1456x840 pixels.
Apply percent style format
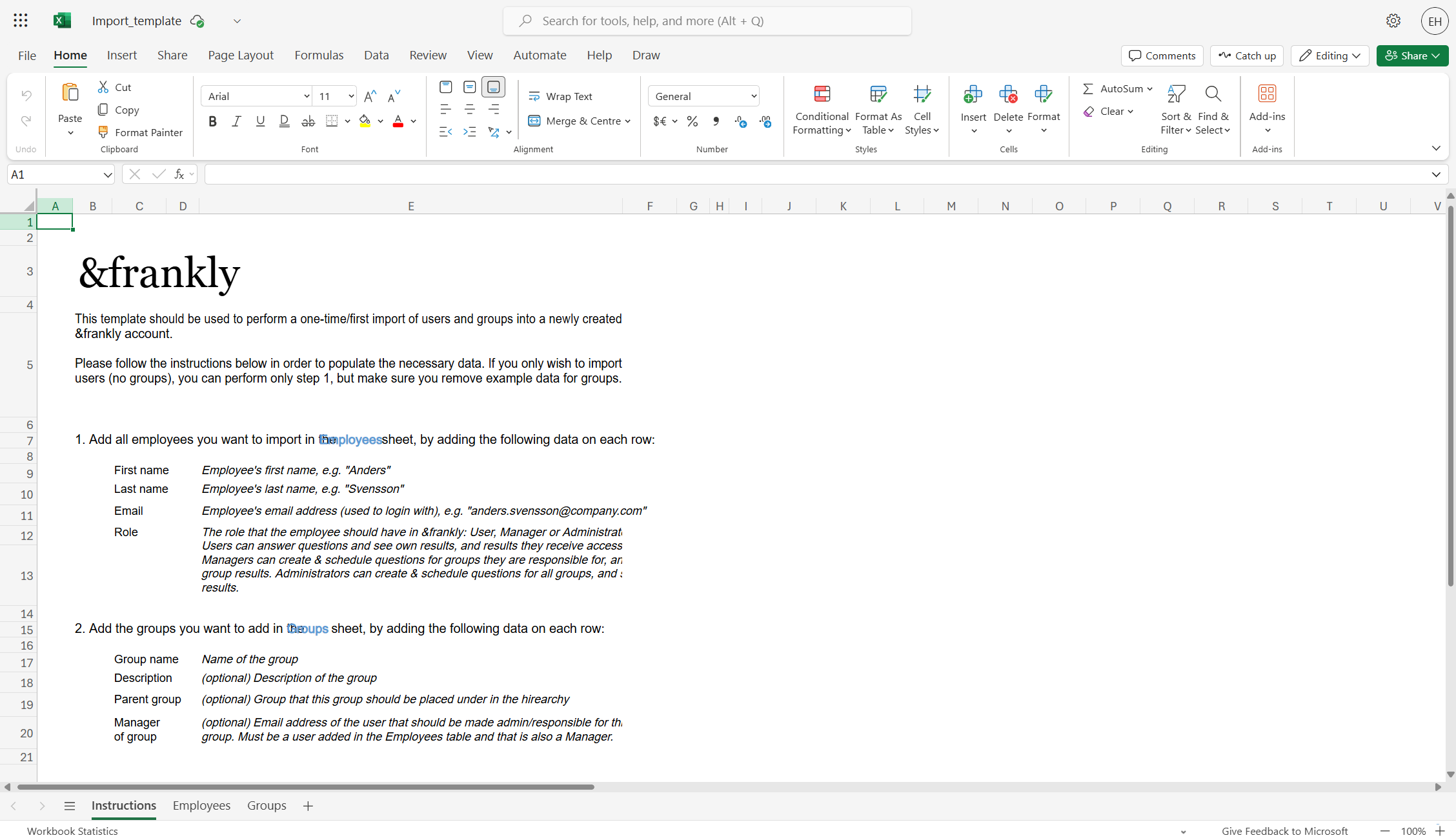coord(693,121)
